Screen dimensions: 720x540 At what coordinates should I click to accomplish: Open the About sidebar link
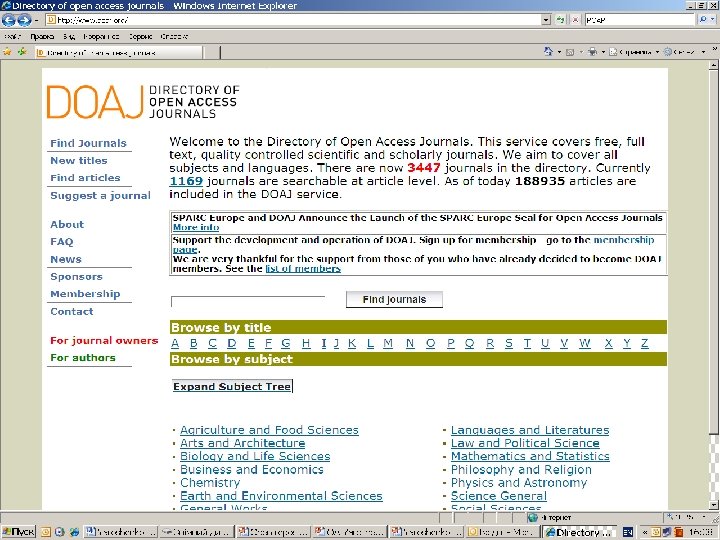click(67, 225)
